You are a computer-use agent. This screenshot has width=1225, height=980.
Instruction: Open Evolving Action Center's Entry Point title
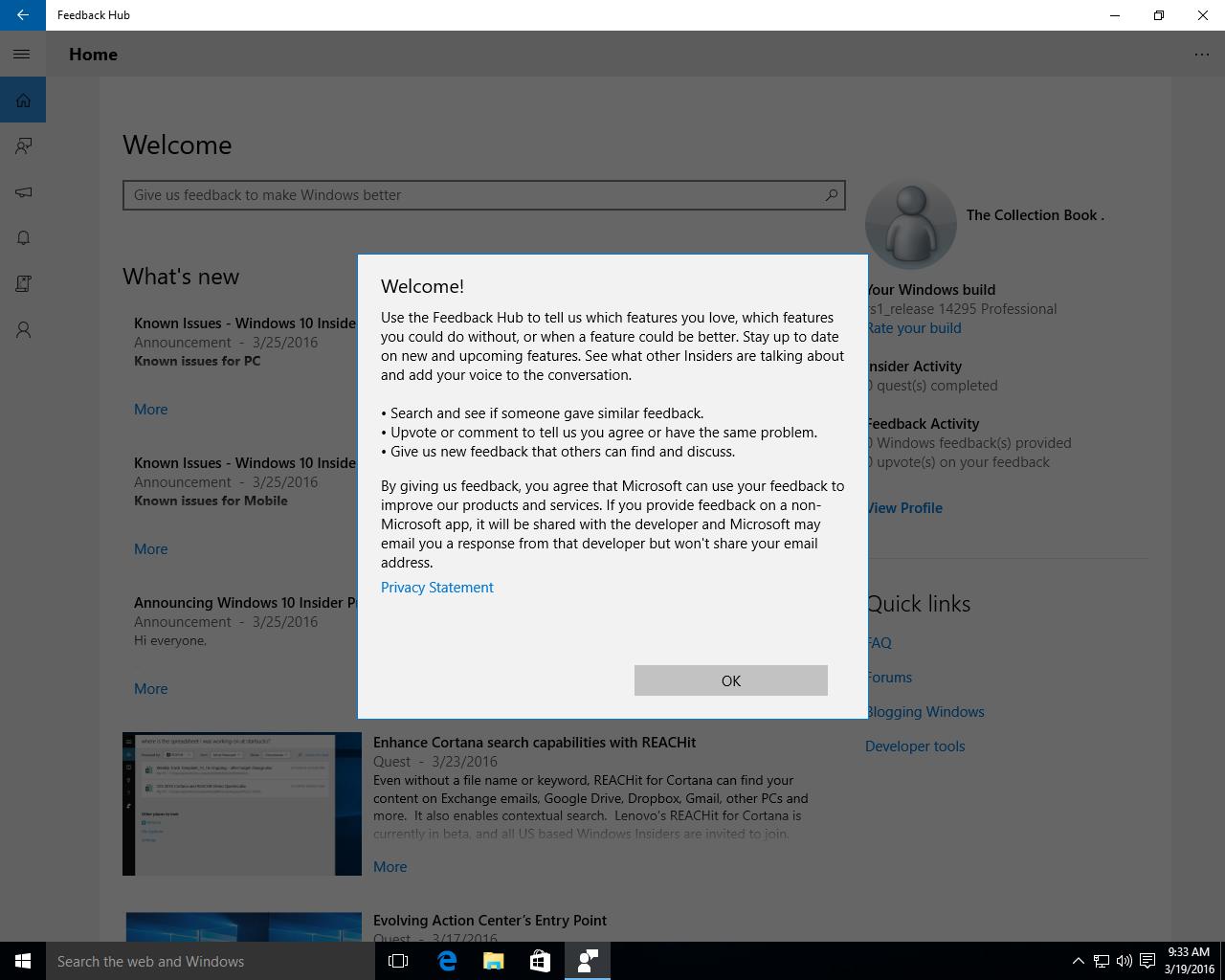[x=490, y=921]
